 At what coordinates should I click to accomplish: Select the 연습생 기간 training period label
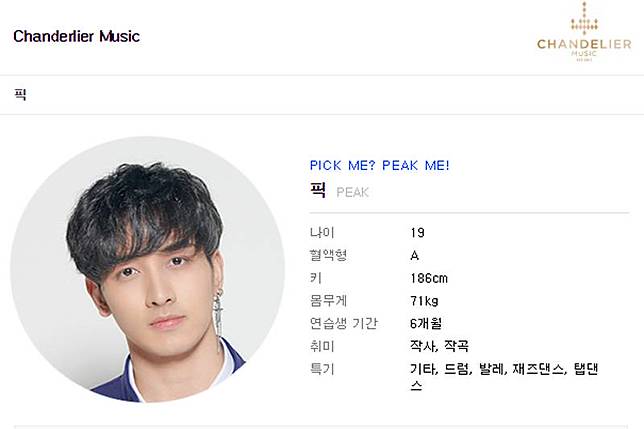tap(343, 323)
